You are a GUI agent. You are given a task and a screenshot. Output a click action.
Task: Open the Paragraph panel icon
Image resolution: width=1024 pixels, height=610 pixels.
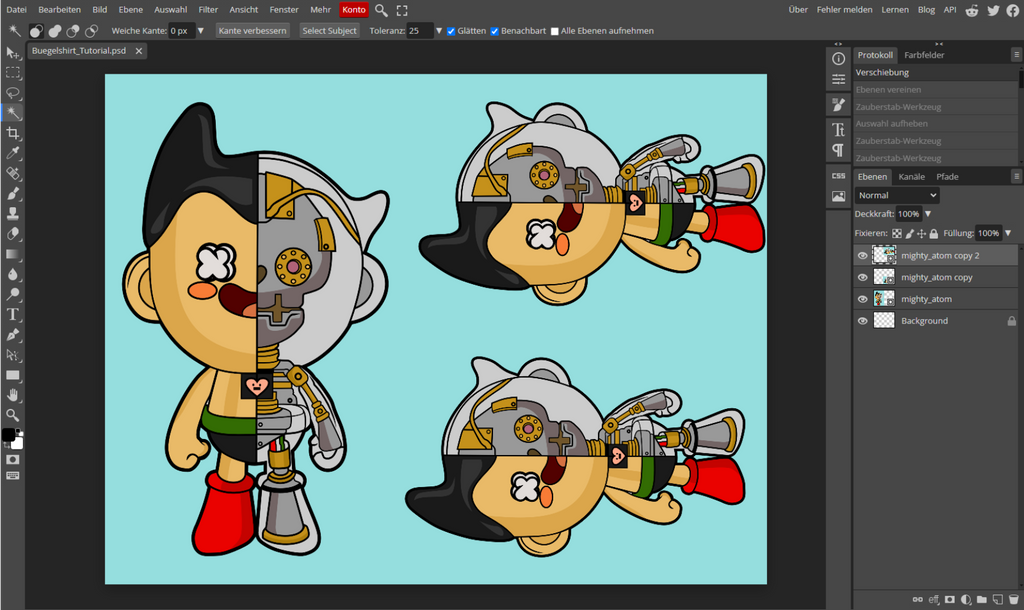pos(839,150)
